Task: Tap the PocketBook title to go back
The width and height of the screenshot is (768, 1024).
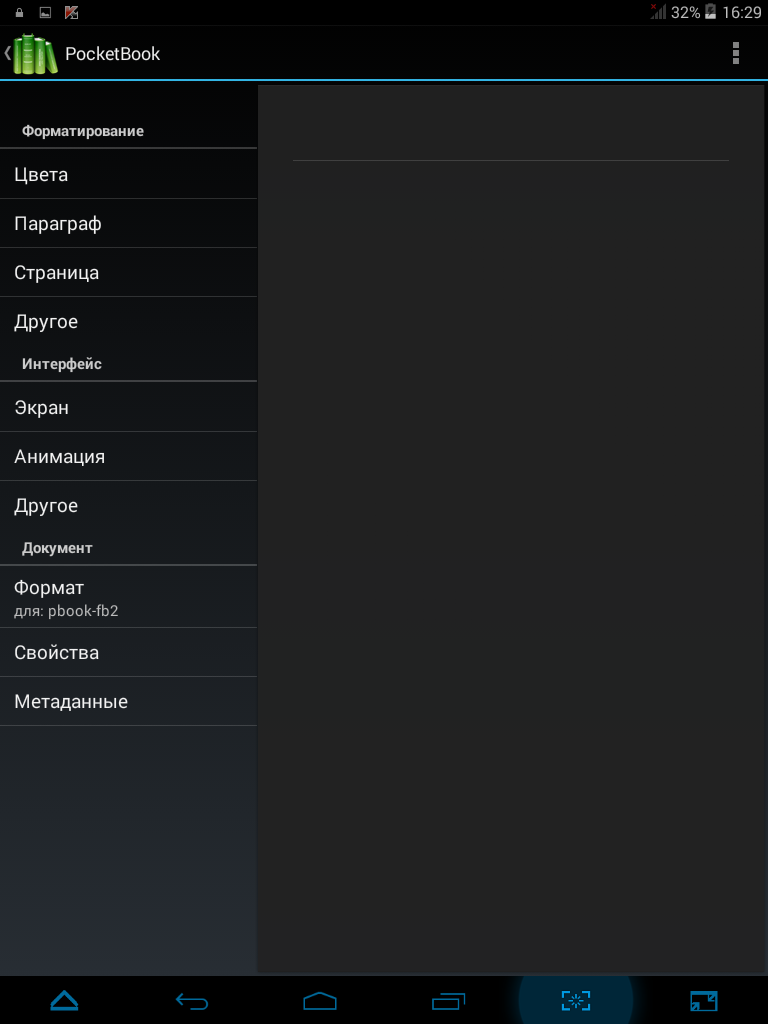Action: point(112,54)
